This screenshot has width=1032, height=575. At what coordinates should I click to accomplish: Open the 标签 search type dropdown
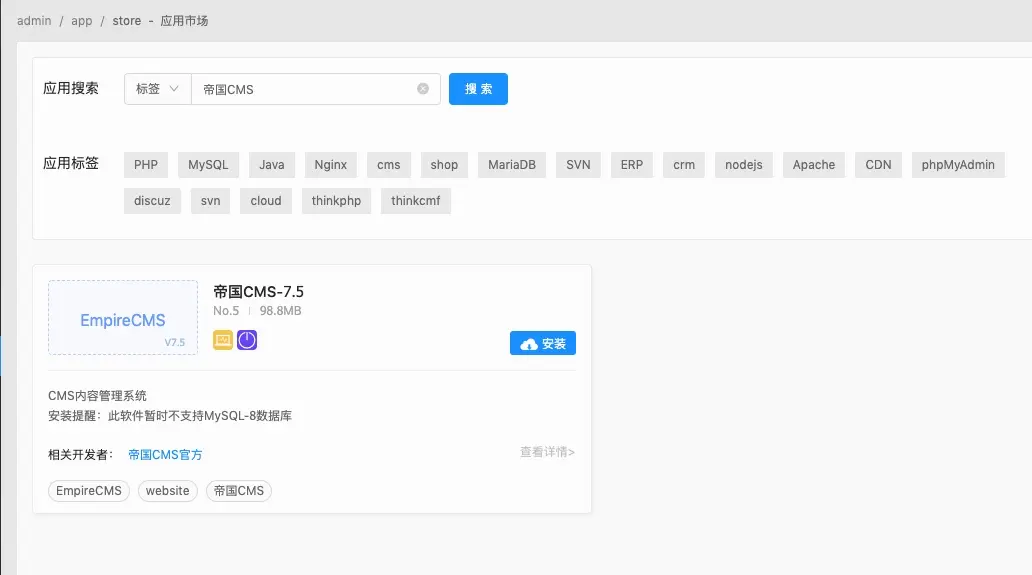[x=157, y=89]
